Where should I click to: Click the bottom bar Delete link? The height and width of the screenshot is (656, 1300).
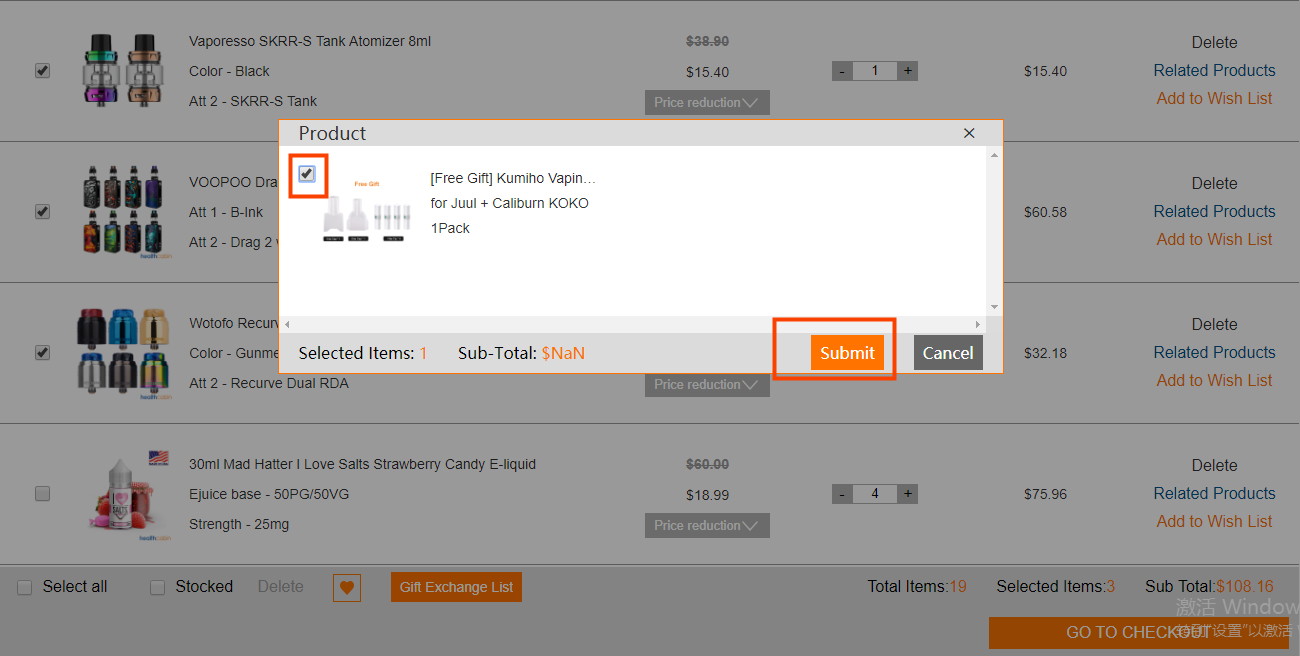point(281,587)
